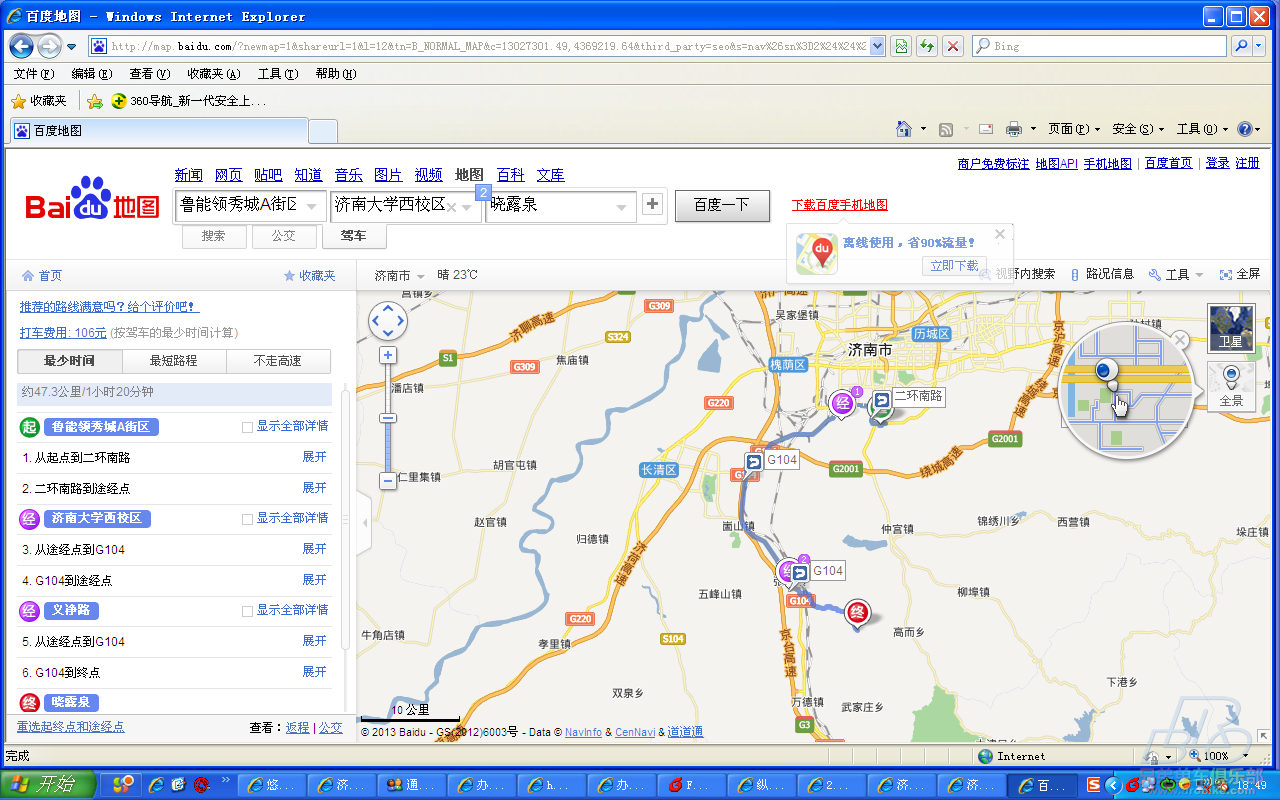Click the Windows 开始 start button
Screen dimensions: 1280x800
tap(48, 785)
